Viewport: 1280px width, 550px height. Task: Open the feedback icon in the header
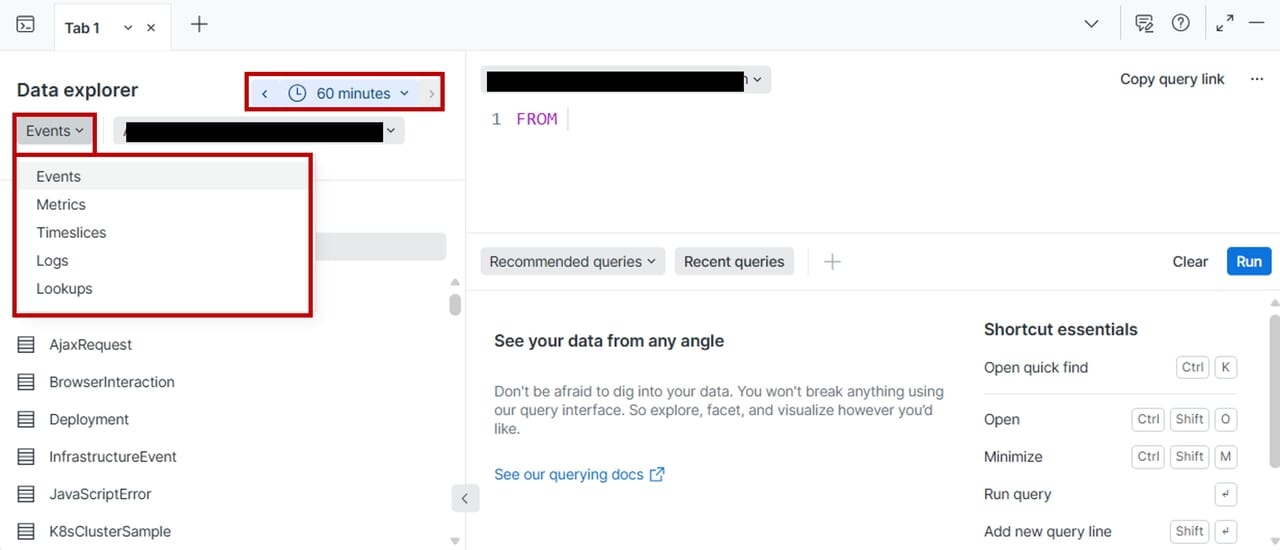point(1144,24)
